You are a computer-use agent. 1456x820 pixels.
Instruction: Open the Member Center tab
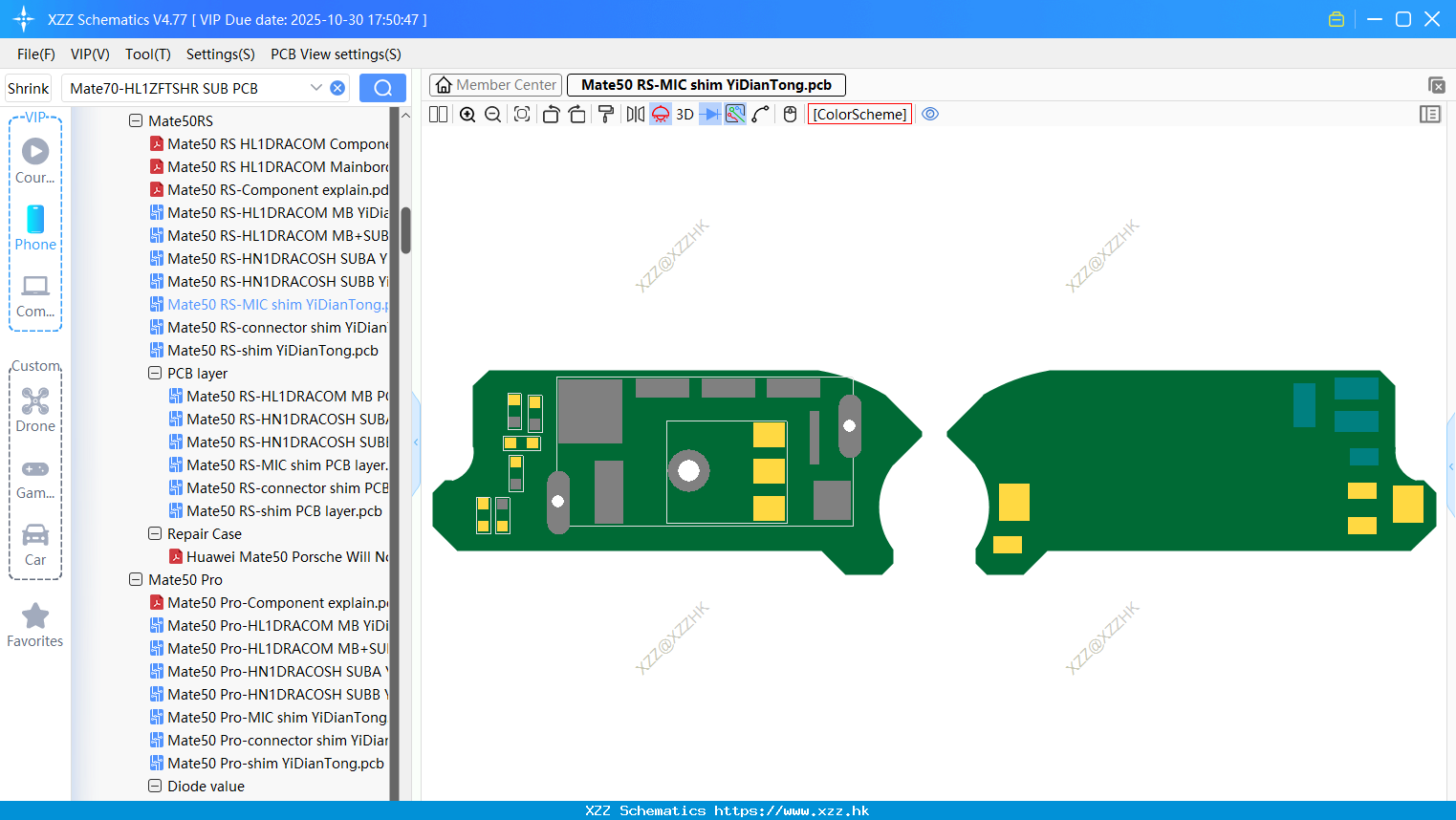pyautogui.click(x=496, y=85)
